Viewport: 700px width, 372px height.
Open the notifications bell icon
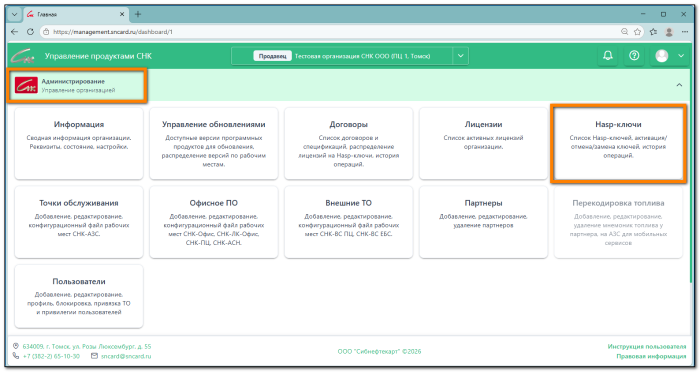pyautogui.click(x=608, y=56)
